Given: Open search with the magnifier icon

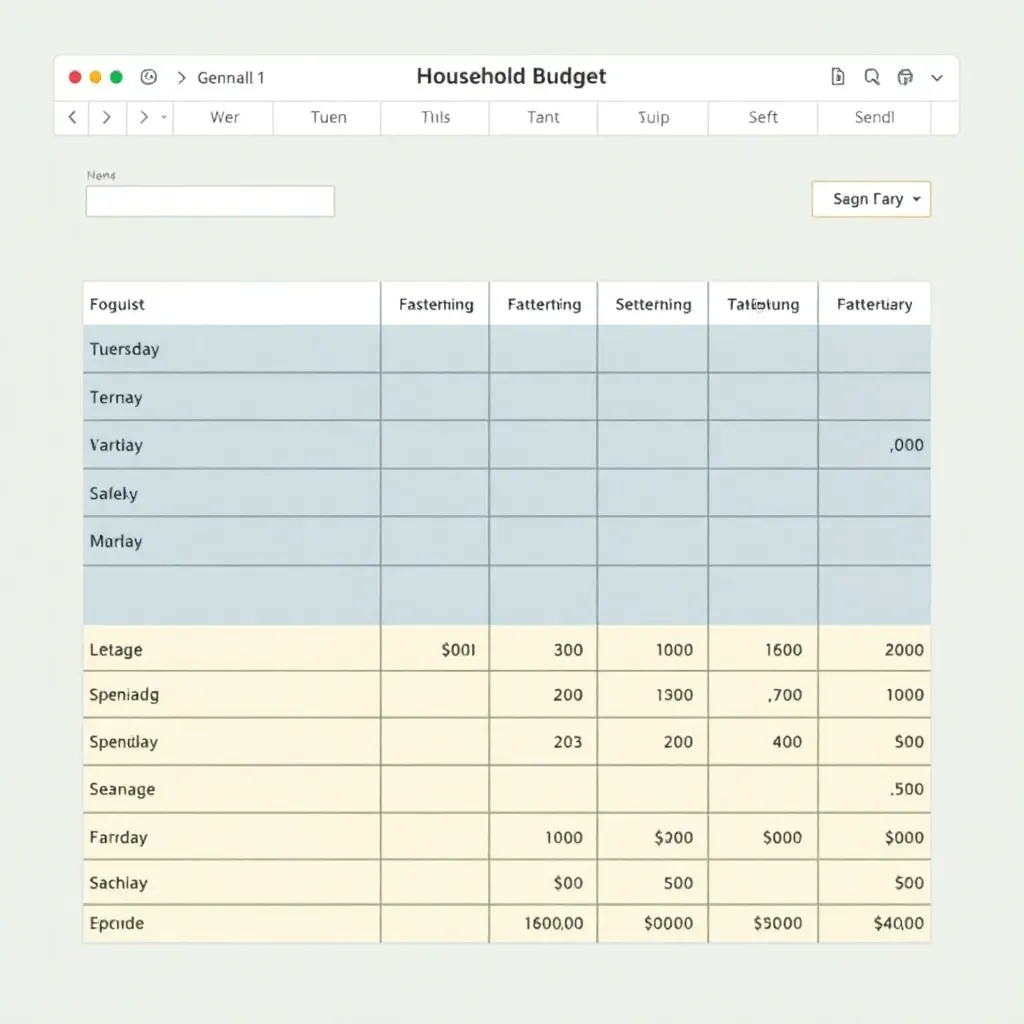Looking at the screenshot, I should [871, 77].
